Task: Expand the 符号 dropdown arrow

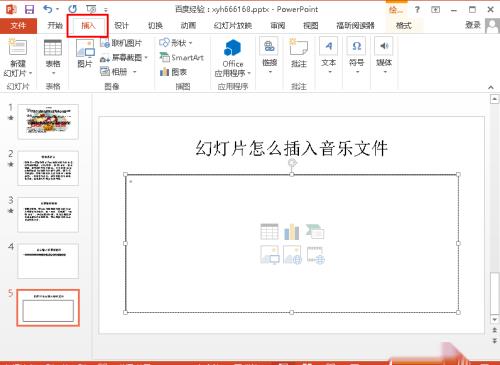Action: (357, 72)
